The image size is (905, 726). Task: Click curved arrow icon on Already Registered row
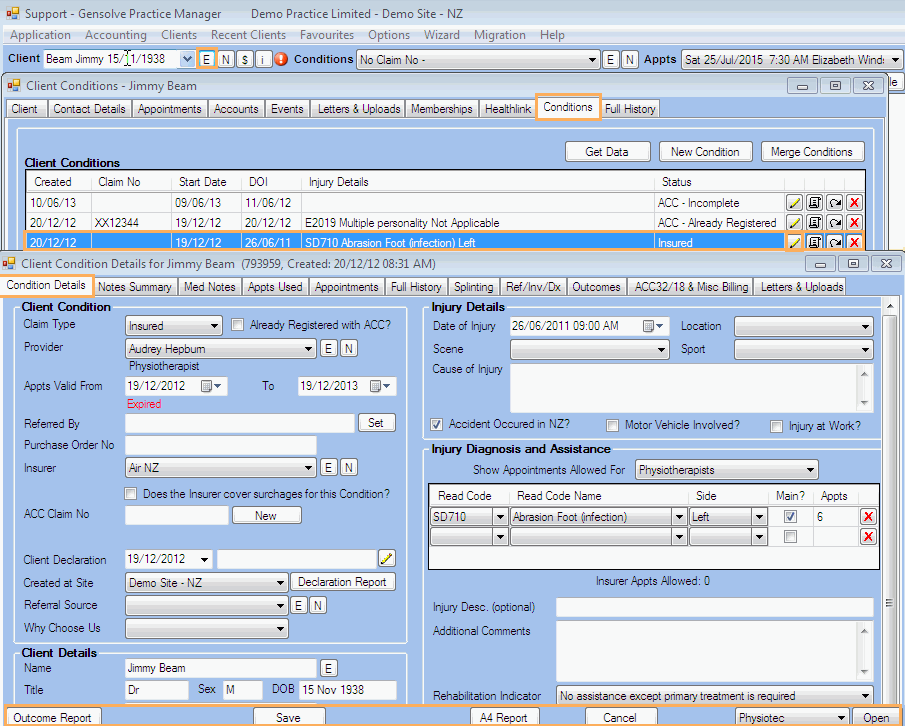click(x=835, y=223)
